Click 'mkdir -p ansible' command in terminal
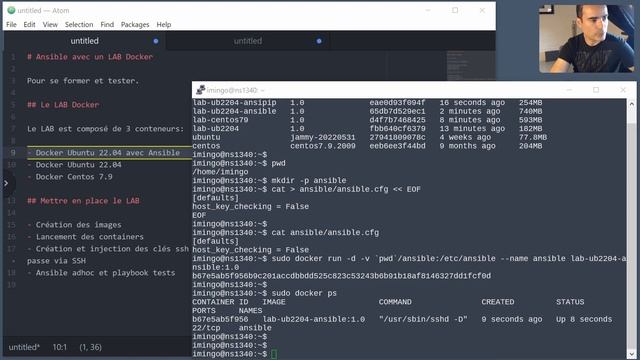The width and height of the screenshot is (640, 360). (309, 180)
